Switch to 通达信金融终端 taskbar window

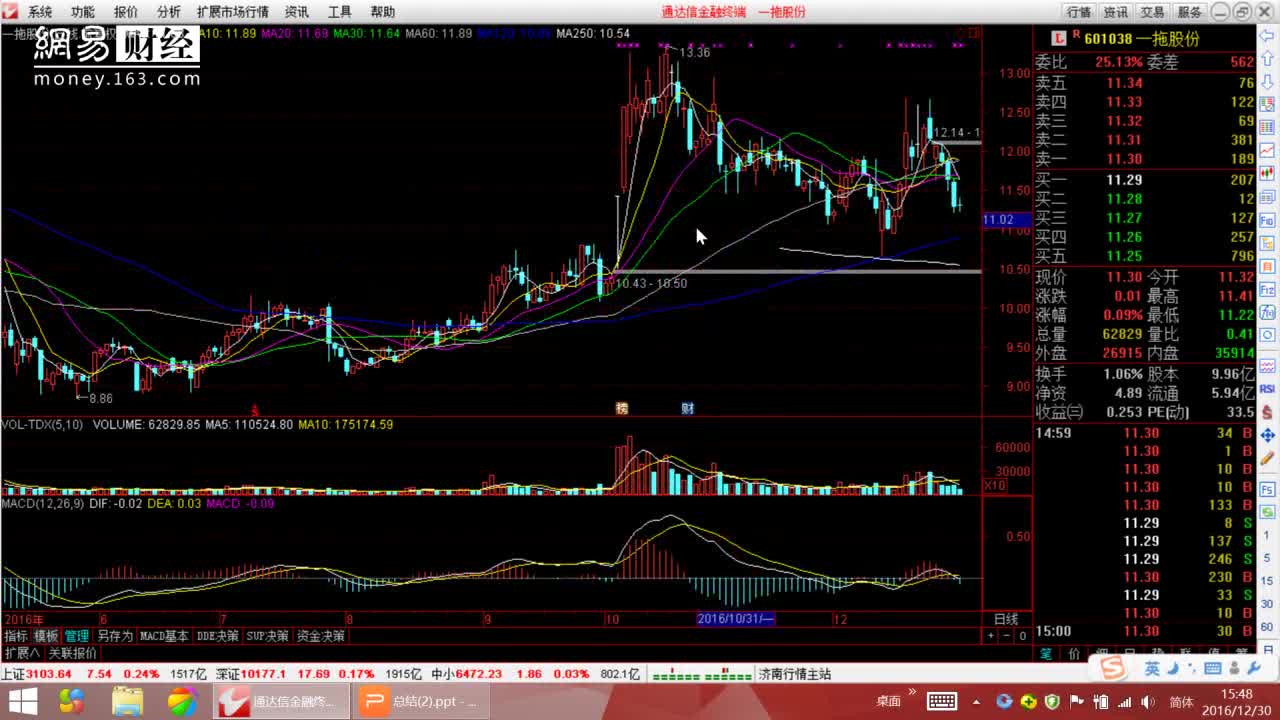tap(280, 701)
